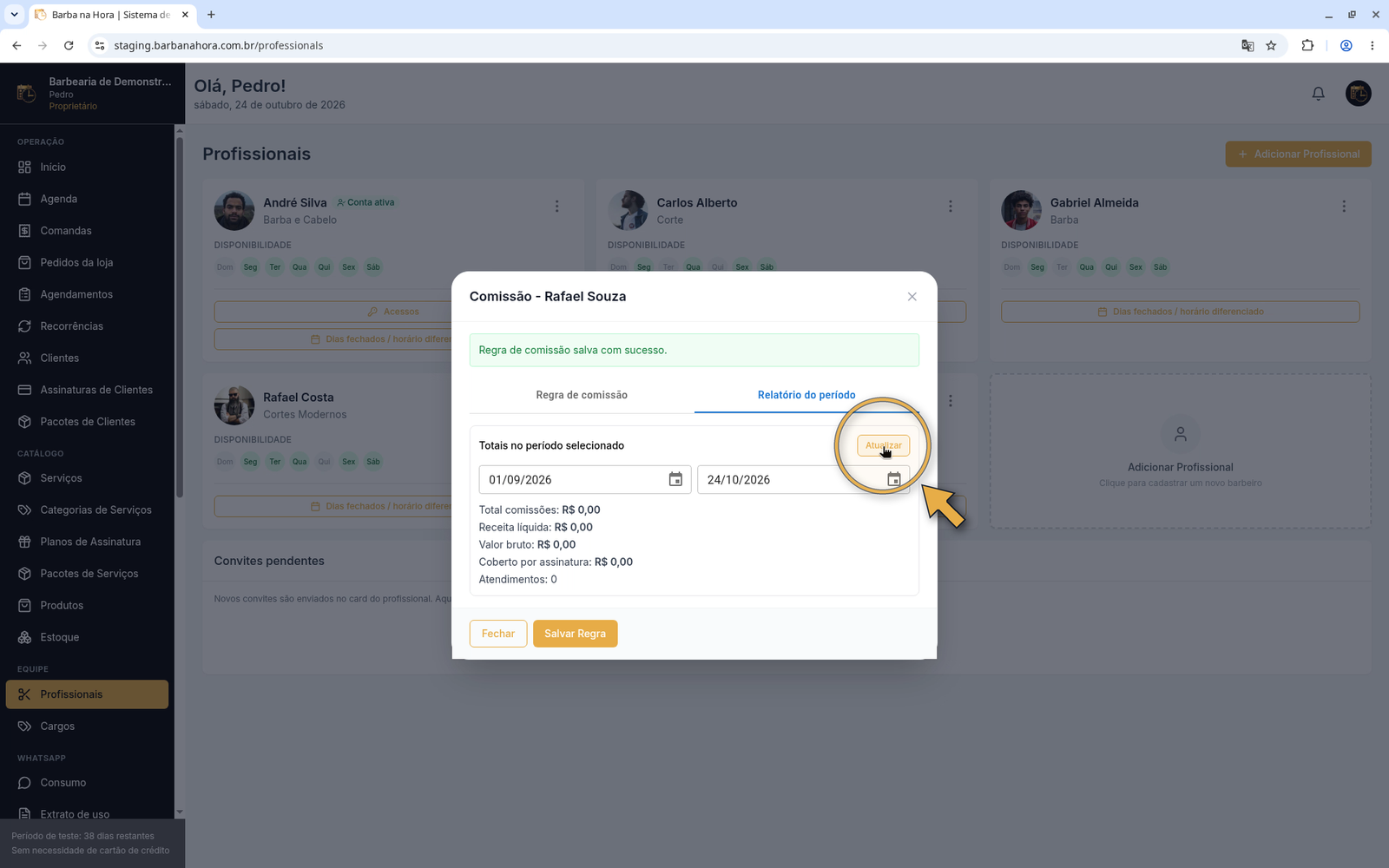Viewport: 1389px width, 868px height.
Task: Open Planos de Assinatura page
Action: point(87,542)
